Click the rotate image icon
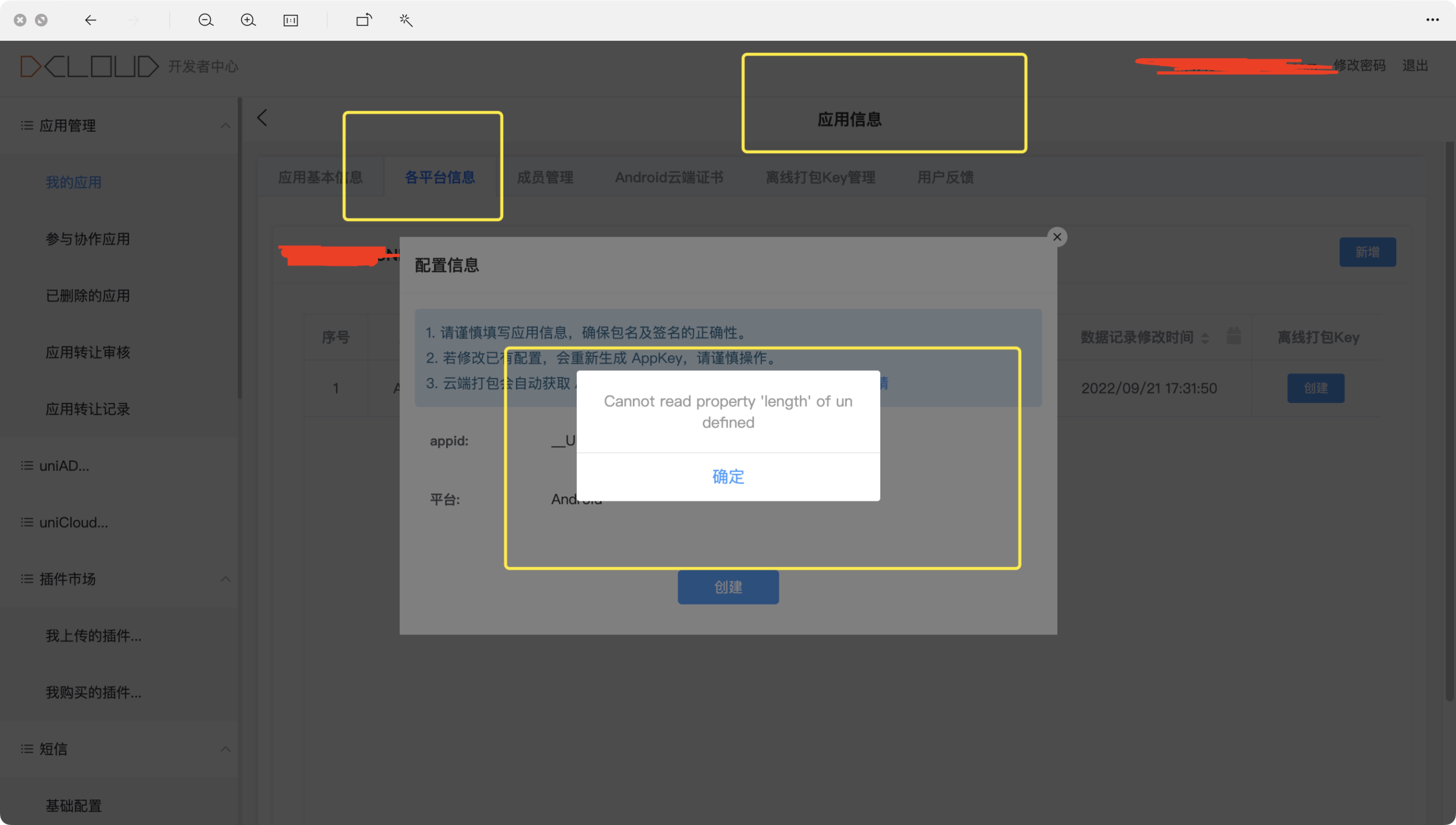This screenshot has height=825, width=1456. coord(363,20)
